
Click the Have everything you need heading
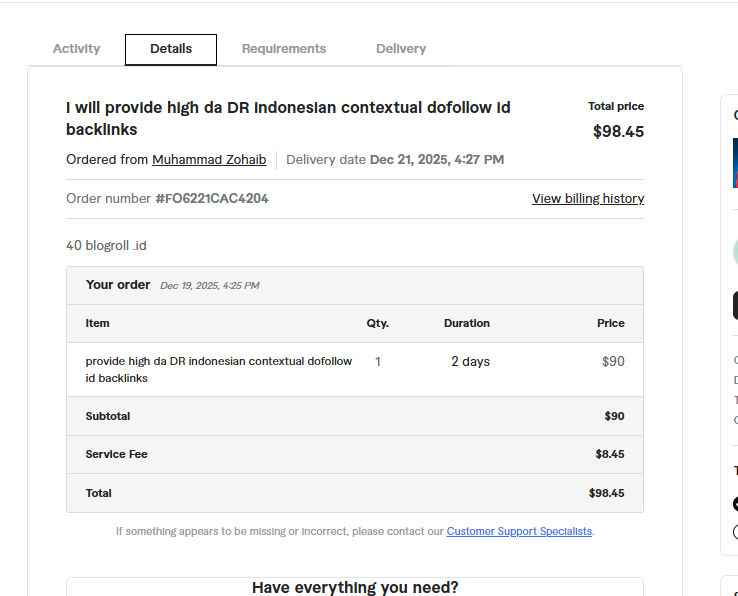point(355,587)
